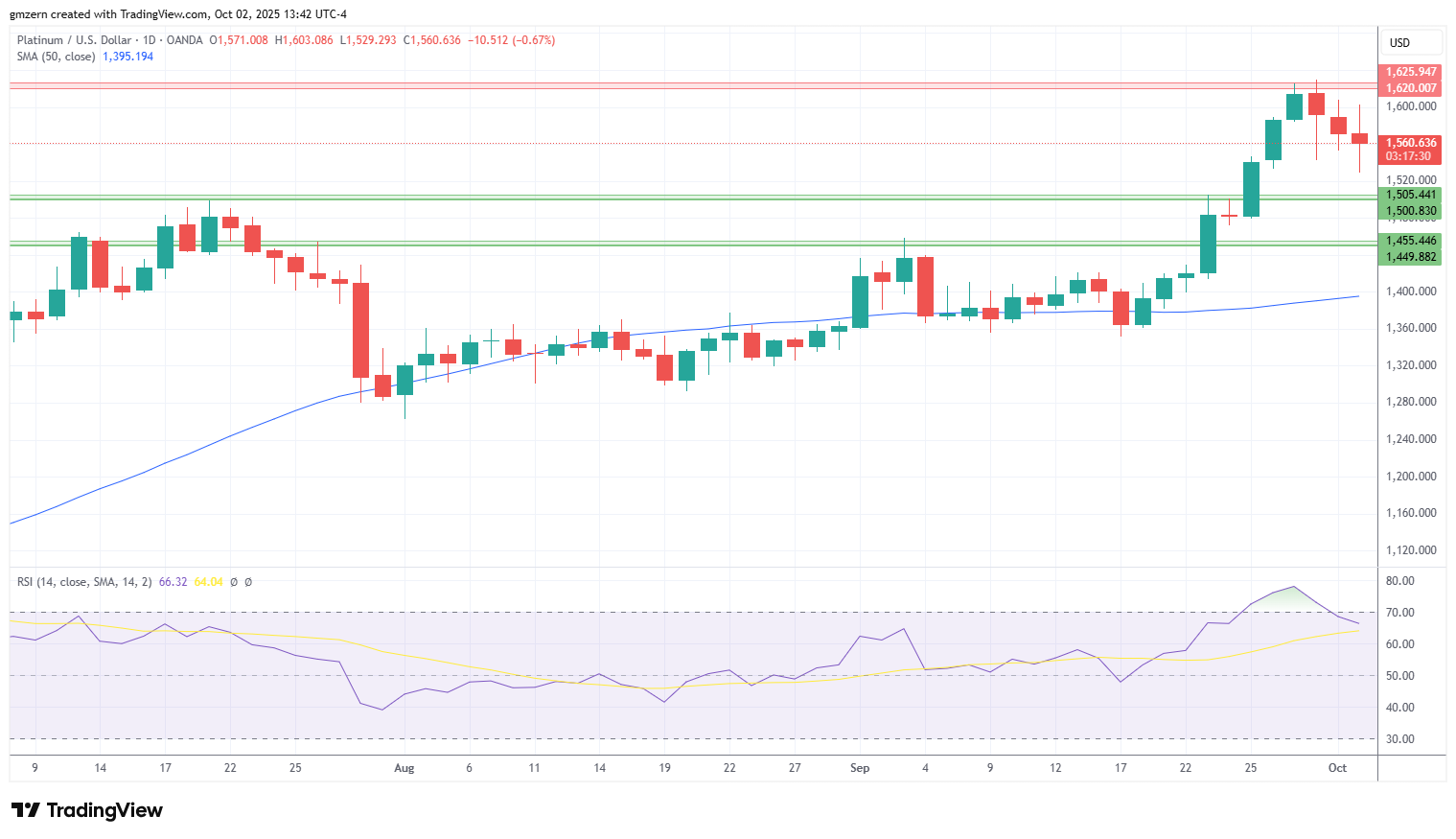Click the green 1,449.882 price label
The width and height of the screenshot is (1456, 839).
1411,257
